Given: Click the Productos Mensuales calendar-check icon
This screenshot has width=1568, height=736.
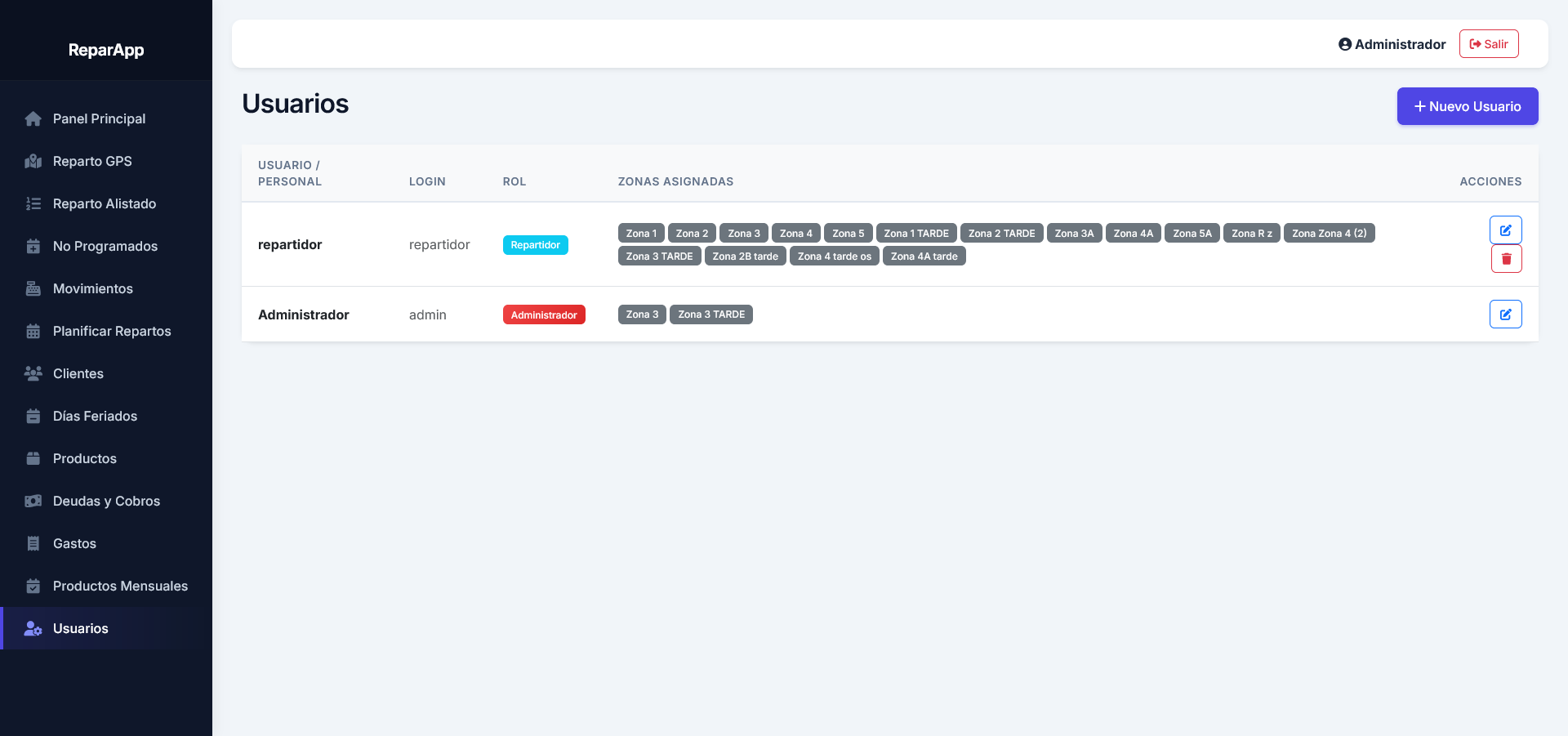Looking at the screenshot, I should pyautogui.click(x=33, y=586).
